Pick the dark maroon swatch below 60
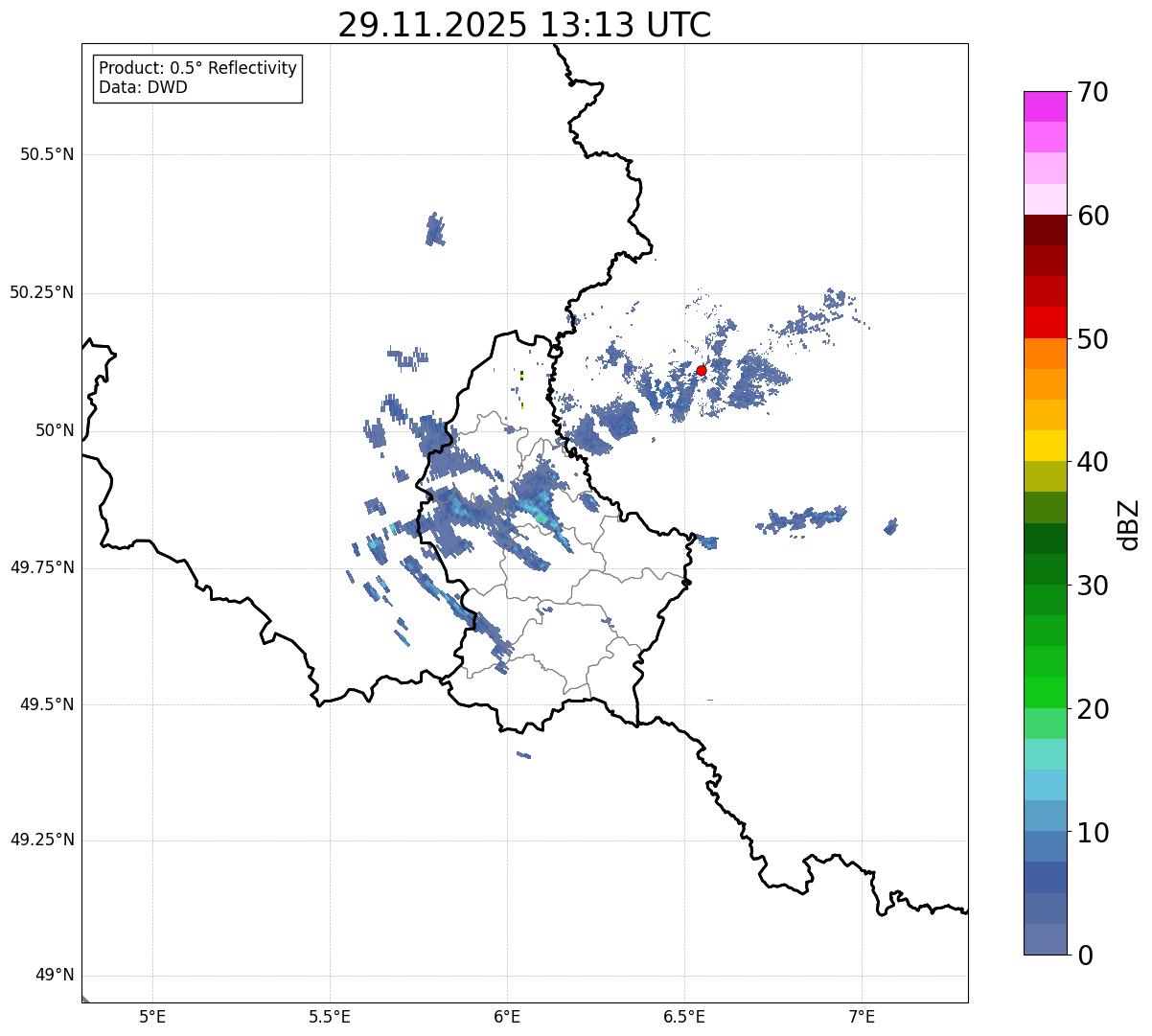The height and width of the screenshot is (1036, 1152). [x=1045, y=230]
